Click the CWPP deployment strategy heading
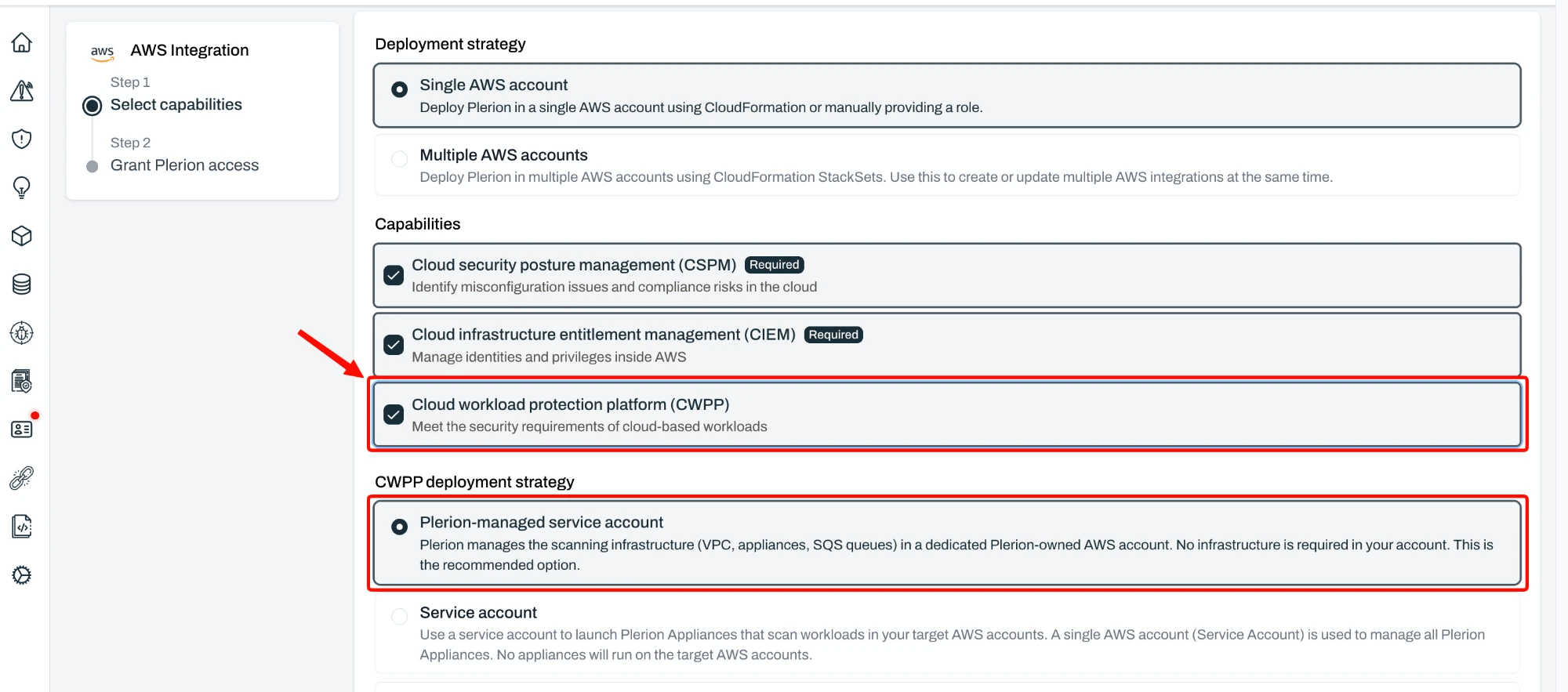The height and width of the screenshot is (692, 1568). (x=474, y=482)
